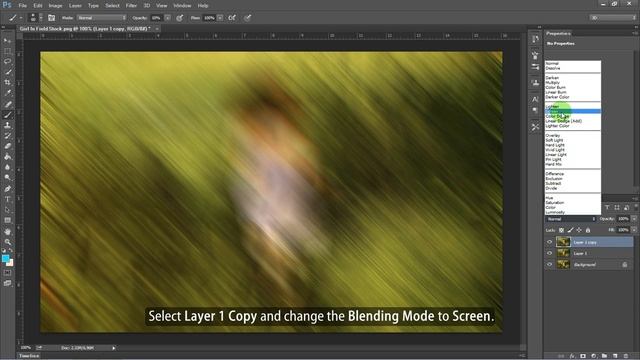This screenshot has height=360, width=640.
Task: Open the layer Fill arrow
Action: tap(634, 230)
